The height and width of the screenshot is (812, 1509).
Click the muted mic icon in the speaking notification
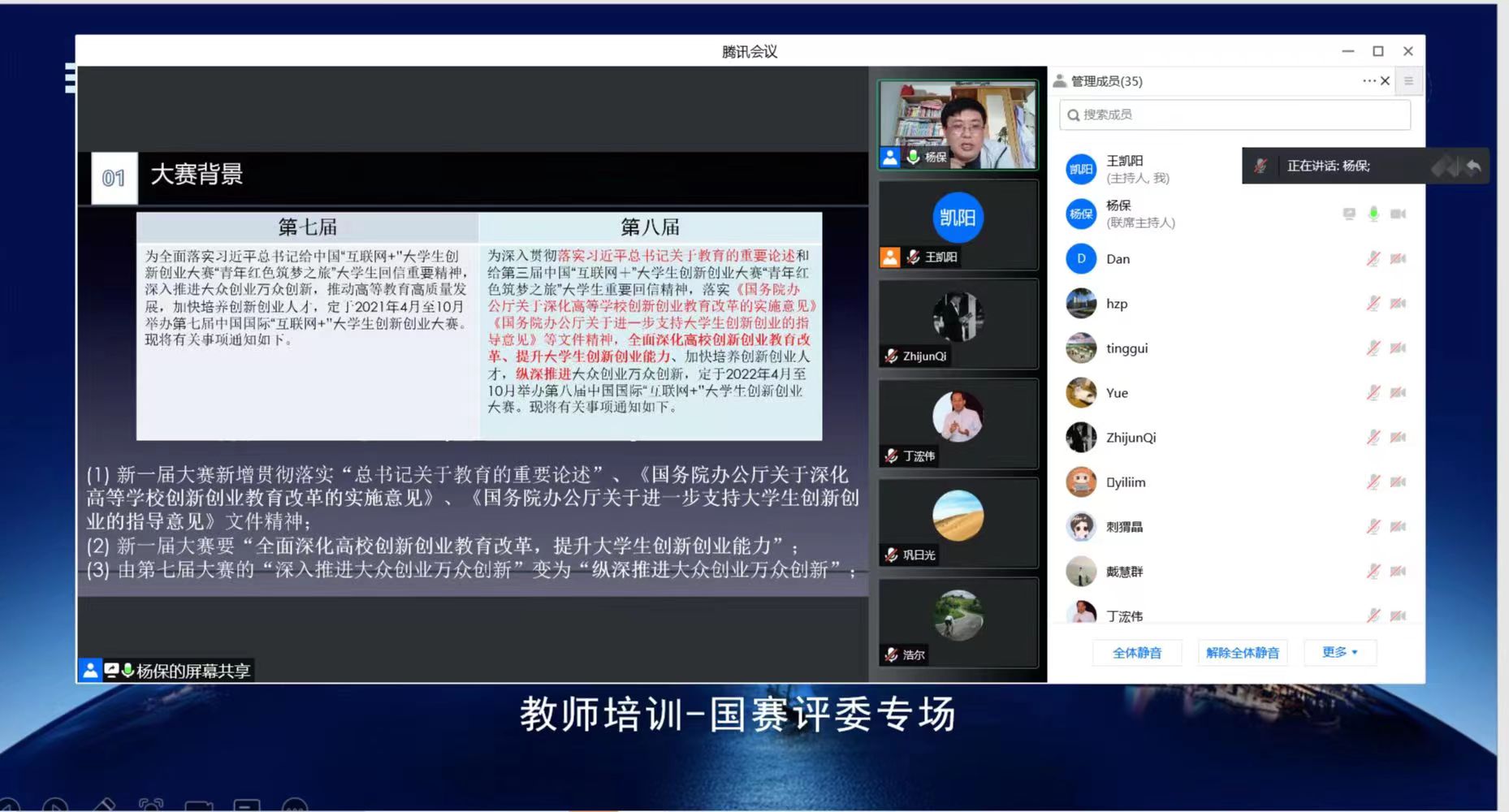1260,166
